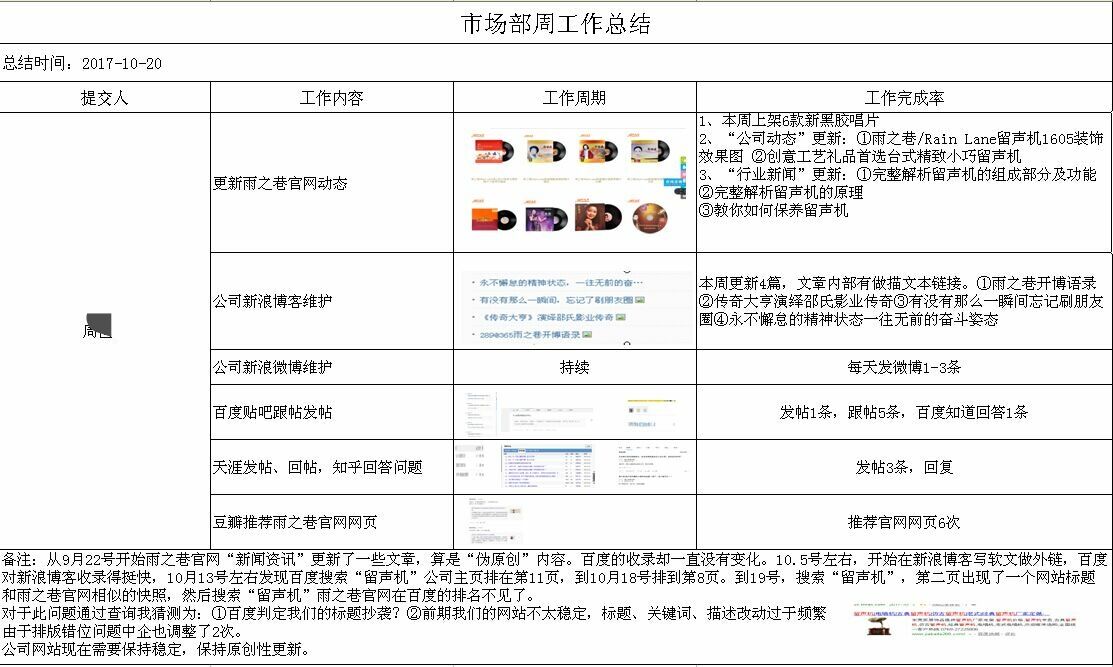Click the title 市场部周工作总结
This screenshot has height=667, width=1113.
[556, 24]
